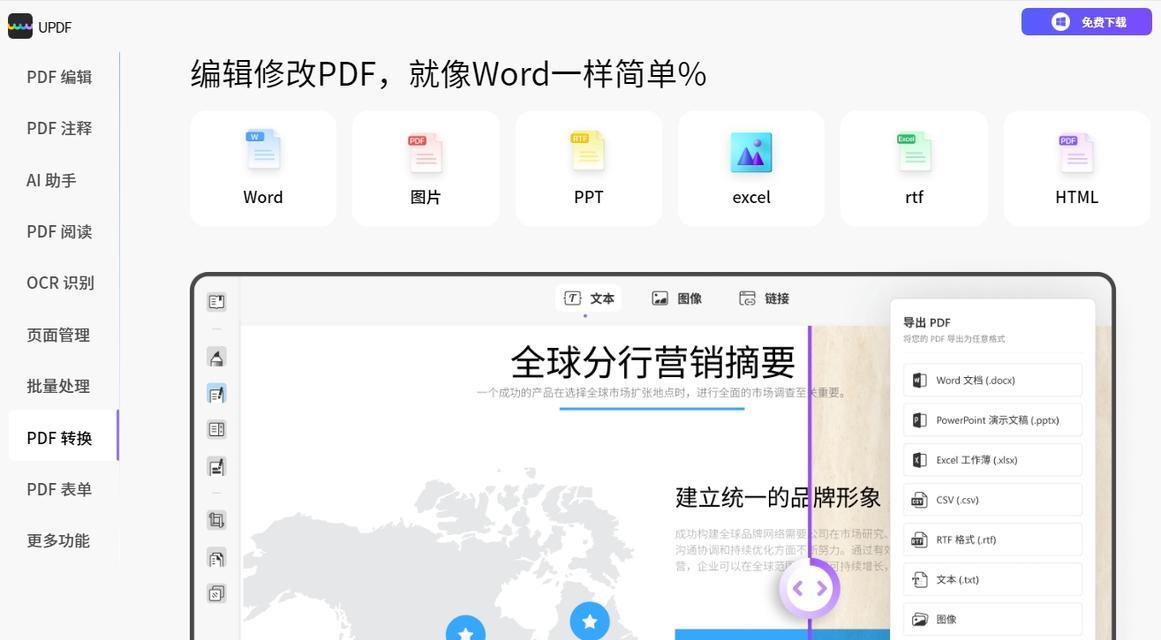Export as PowerPoint 演示文稿 (.pptx)
This screenshot has width=1161, height=640.
point(992,420)
